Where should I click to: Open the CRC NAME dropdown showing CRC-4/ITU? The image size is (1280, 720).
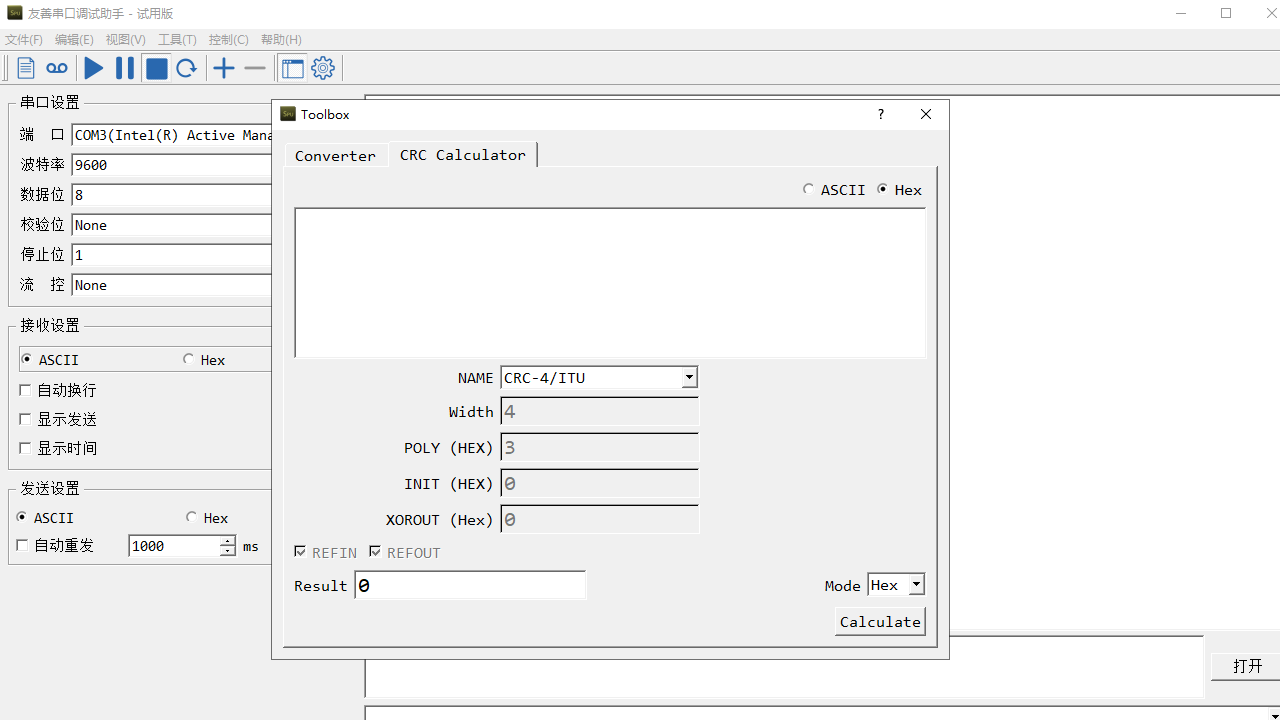[x=689, y=377]
